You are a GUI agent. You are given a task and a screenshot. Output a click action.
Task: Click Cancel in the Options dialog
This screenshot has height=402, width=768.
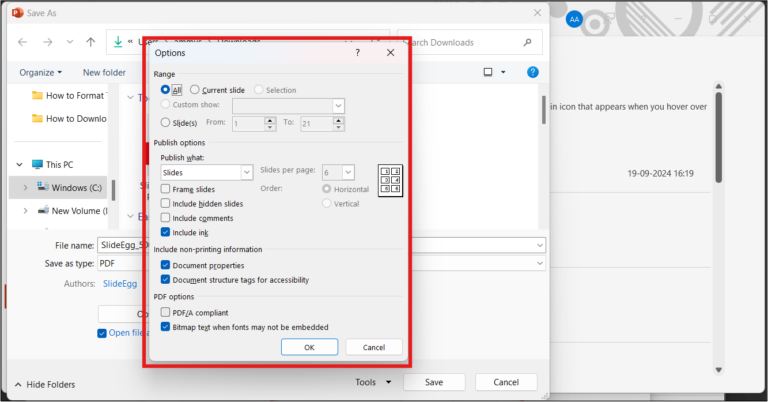(x=374, y=347)
